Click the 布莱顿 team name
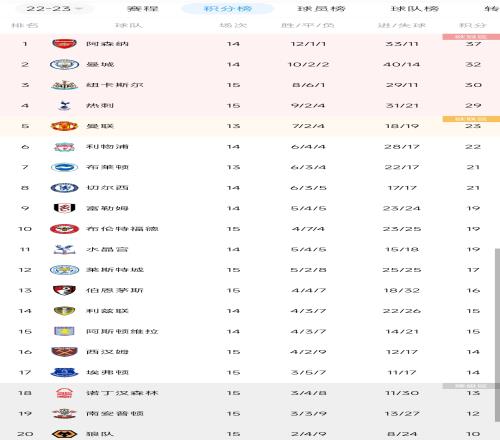This screenshot has width=500, height=440. [x=107, y=167]
